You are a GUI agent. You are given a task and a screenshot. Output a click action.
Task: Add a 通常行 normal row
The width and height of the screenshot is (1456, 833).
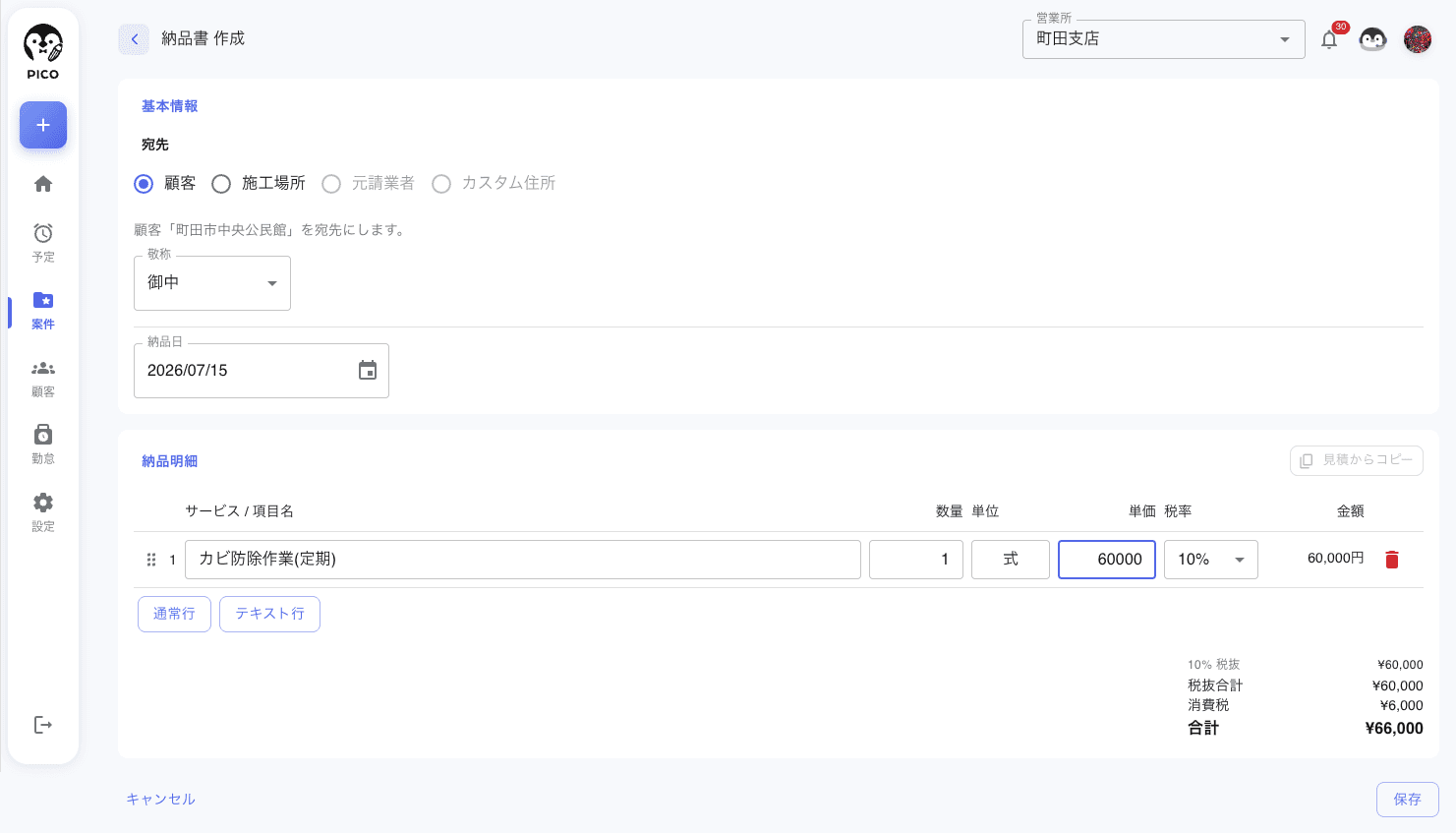tap(174, 614)
